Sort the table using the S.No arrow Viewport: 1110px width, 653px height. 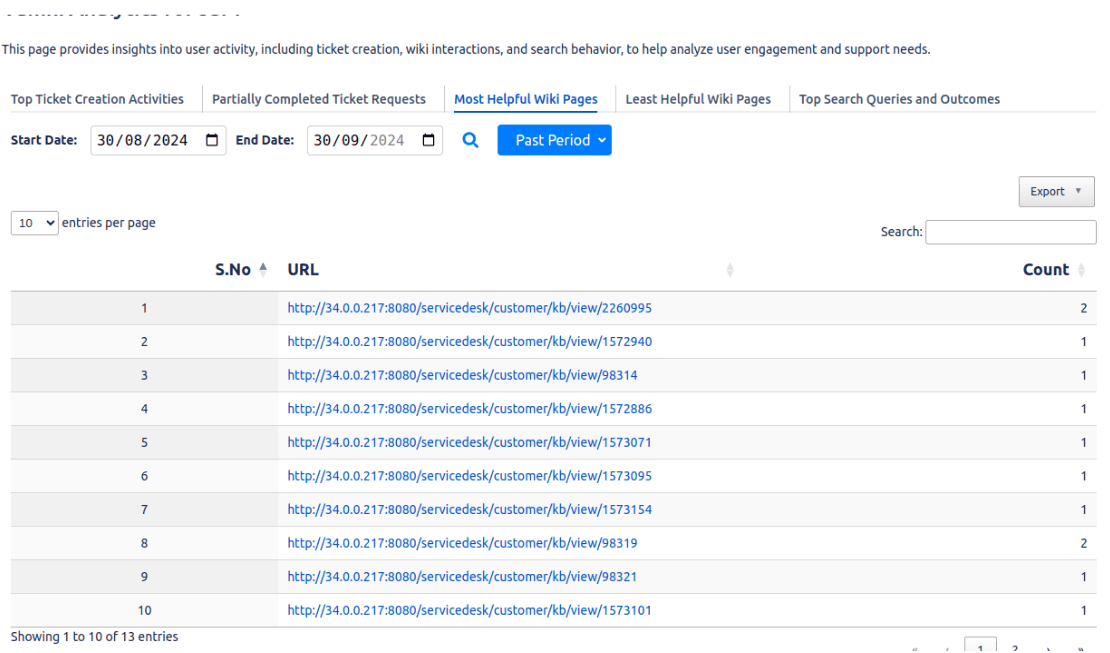pos(262,268)
